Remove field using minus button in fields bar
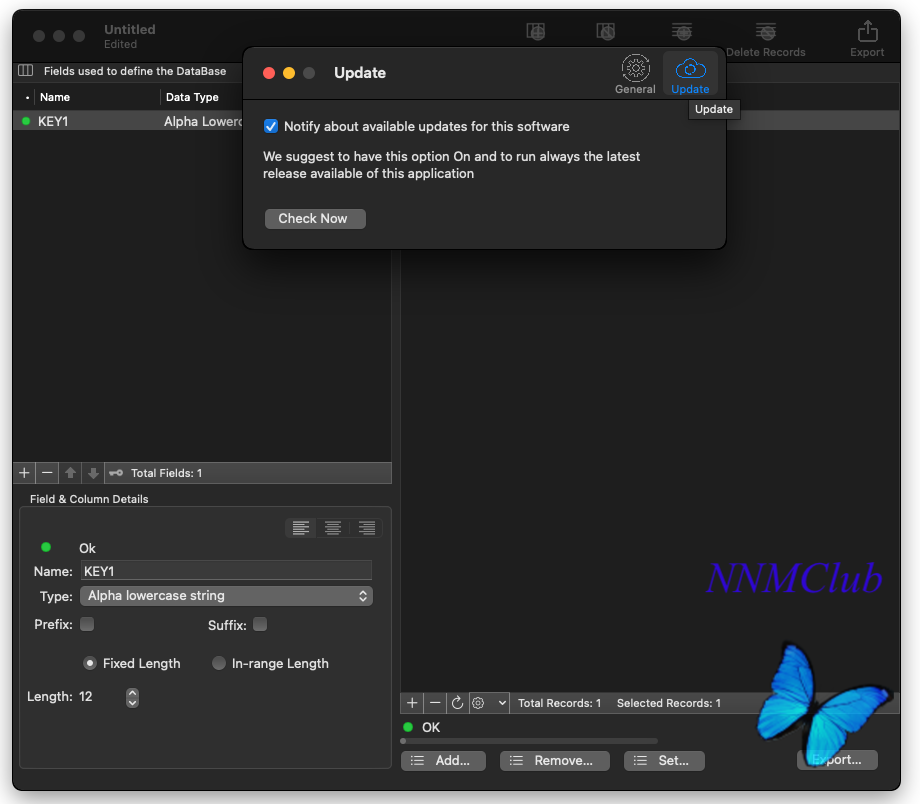 coord(47,473)
